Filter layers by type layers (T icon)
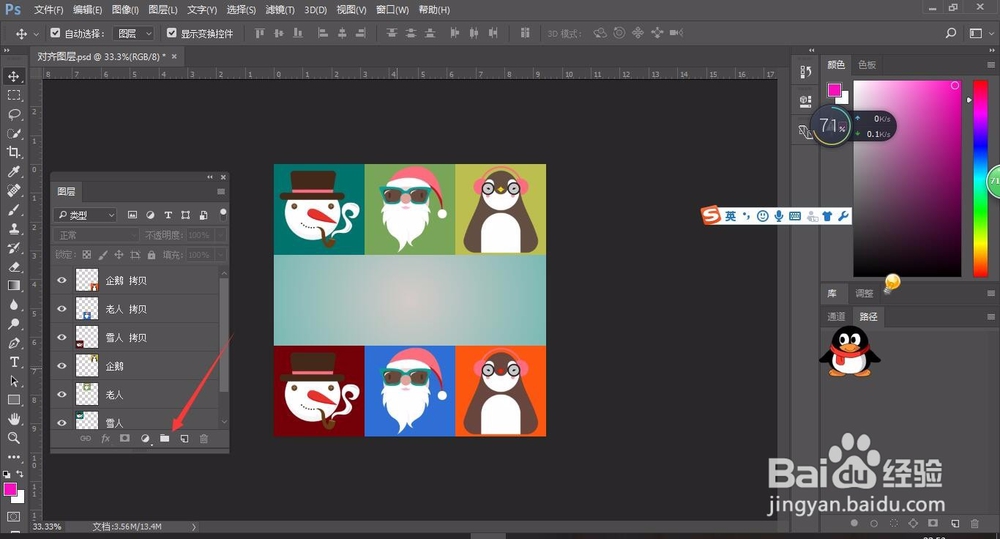Viewport: 1000px width, 539px height. pyautogui.click(x=168, y=215)
